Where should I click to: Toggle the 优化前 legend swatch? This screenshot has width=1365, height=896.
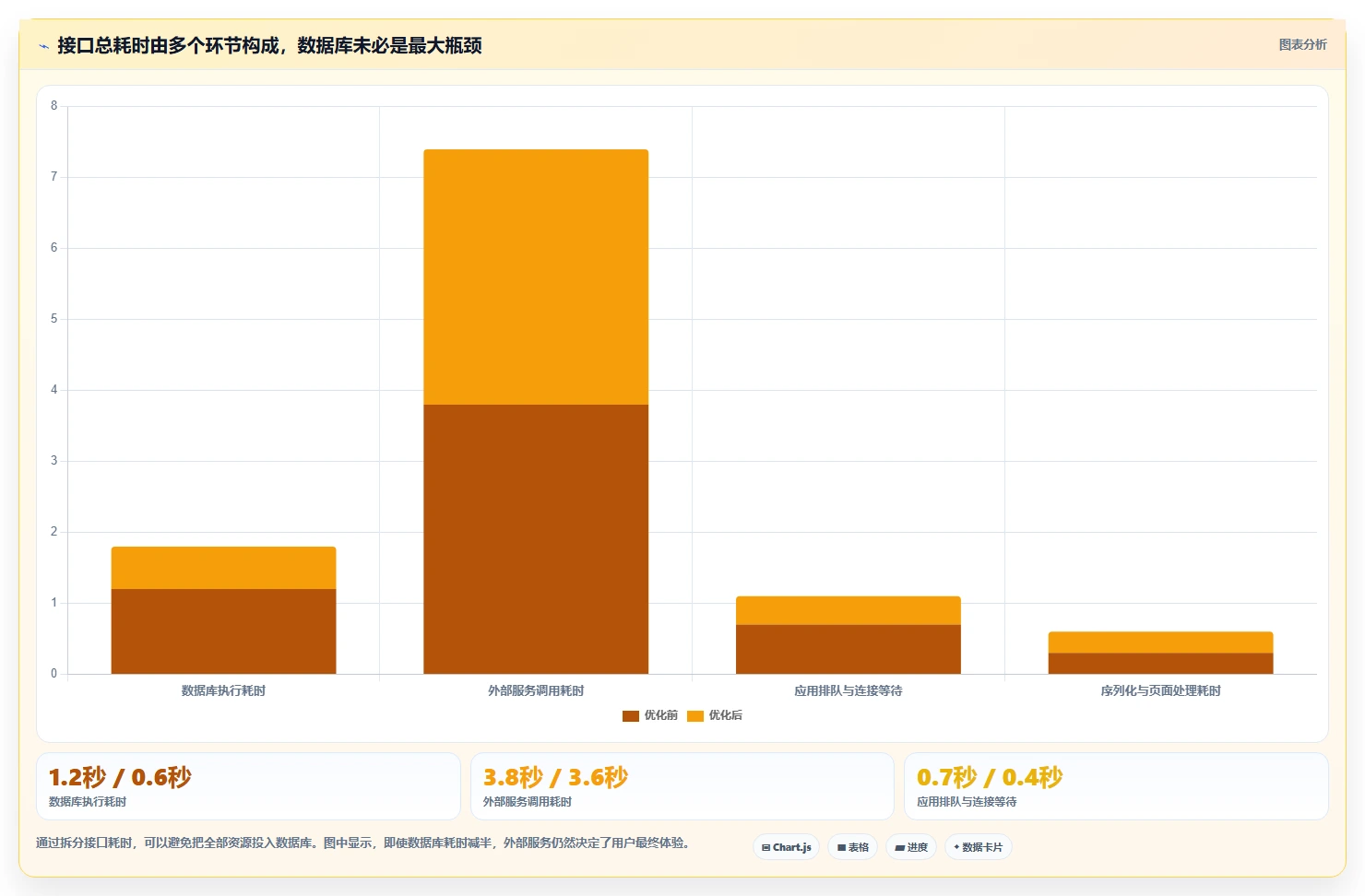coord(631,716)
